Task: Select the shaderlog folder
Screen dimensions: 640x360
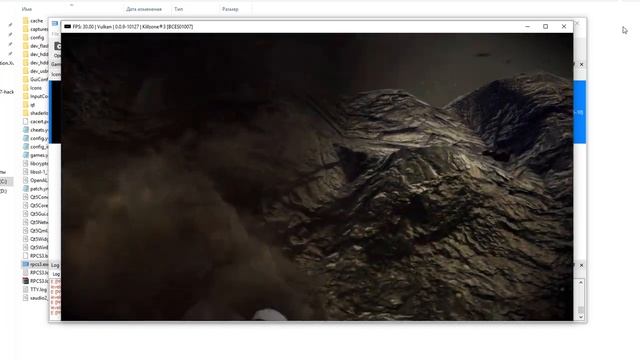Action: pos(35,113)
